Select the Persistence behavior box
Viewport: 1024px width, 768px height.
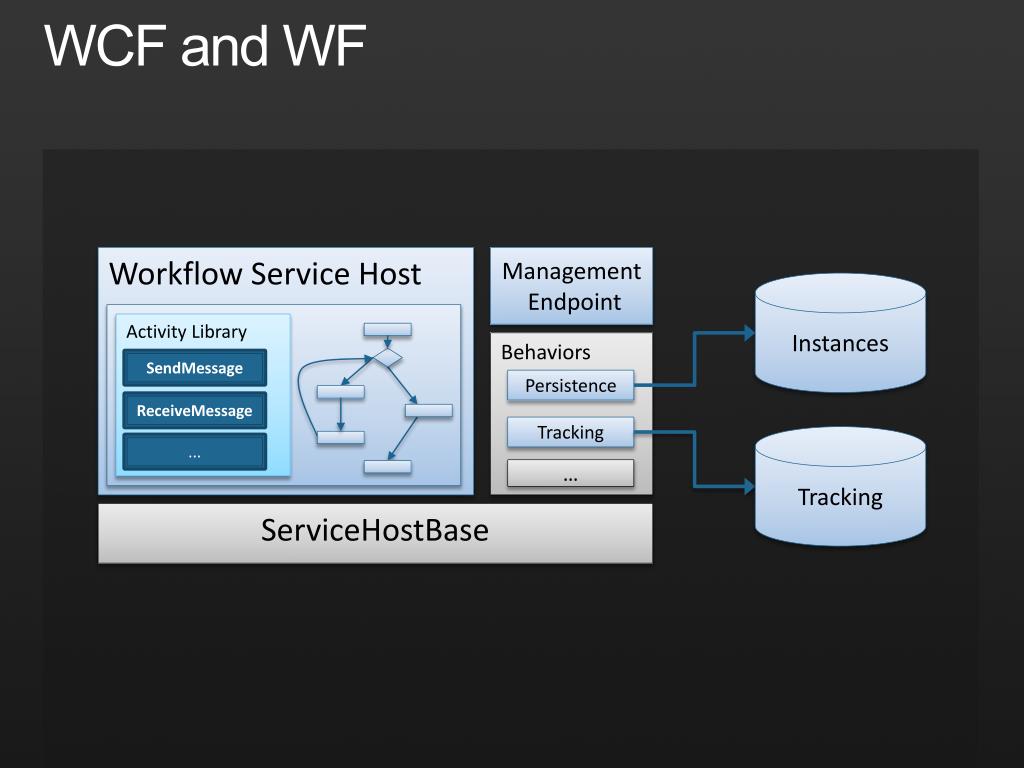(x=570, y=385)
